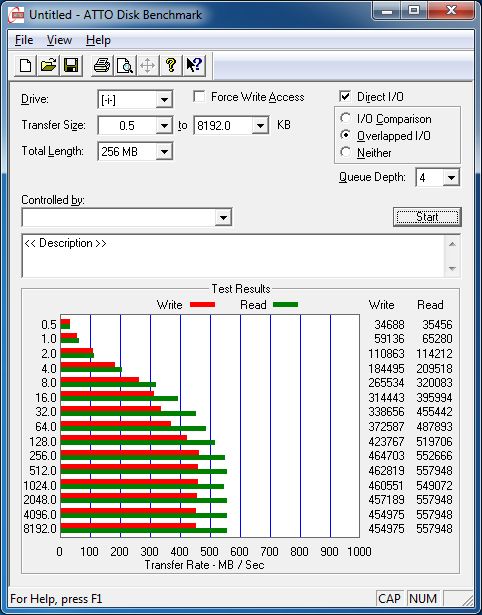The width and height of the screenshot is (482, 615).
Task: Print results using the printer icon
Action: coord(102,65)
